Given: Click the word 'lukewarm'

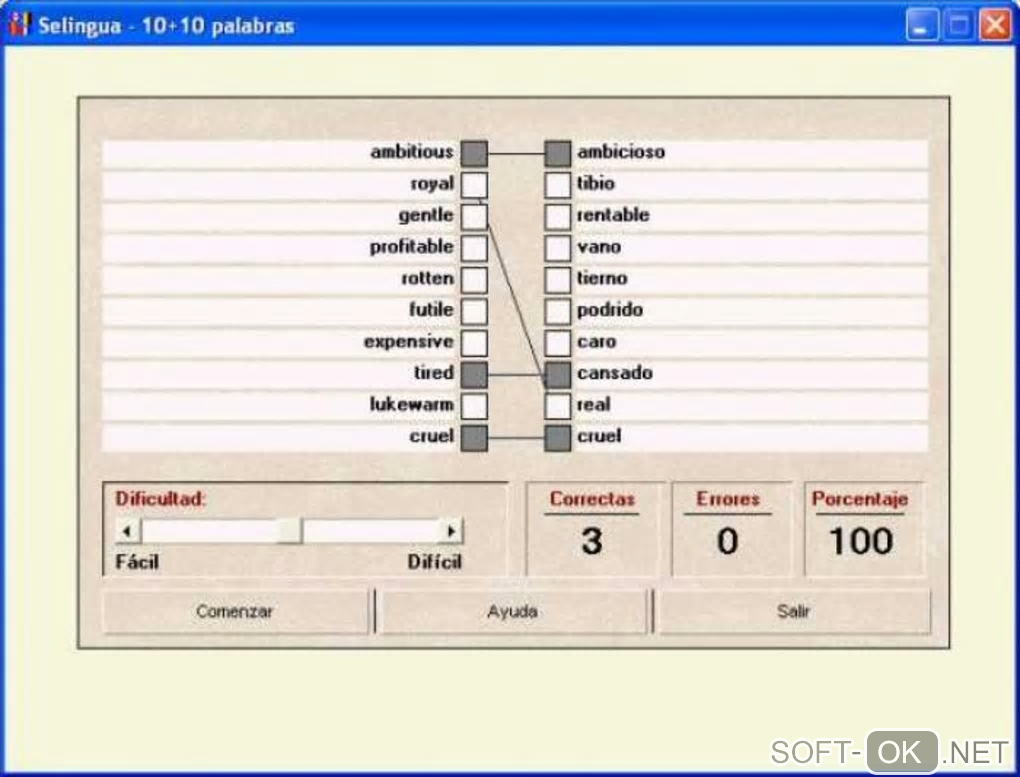Looking at the screenshot, I should point(412,404).
